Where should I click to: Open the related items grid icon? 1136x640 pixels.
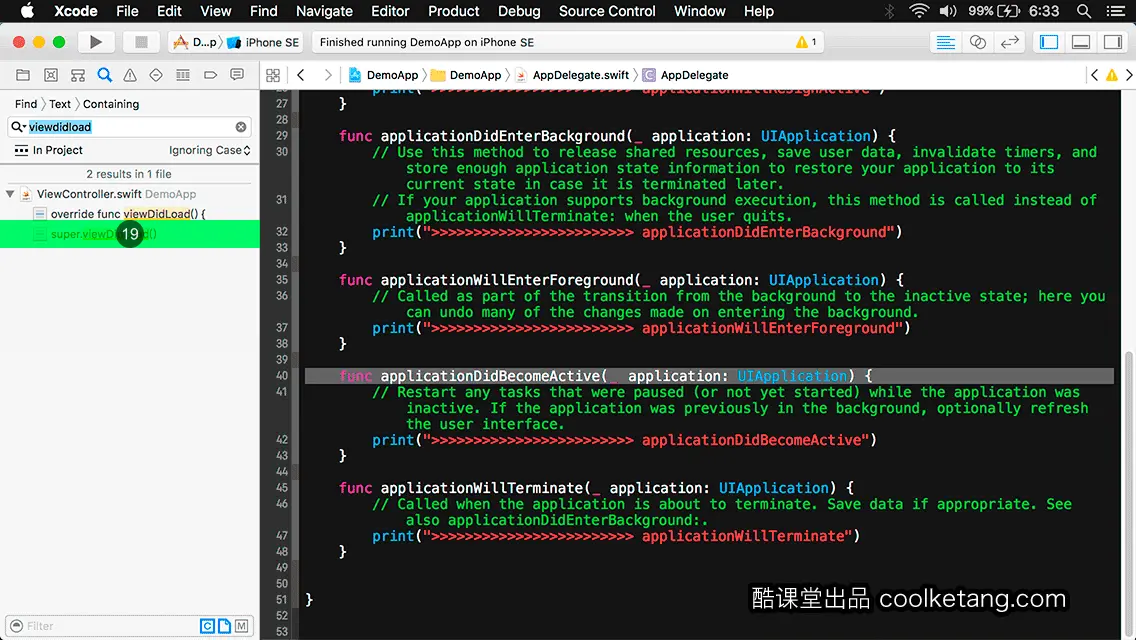[x=273, y=75]
